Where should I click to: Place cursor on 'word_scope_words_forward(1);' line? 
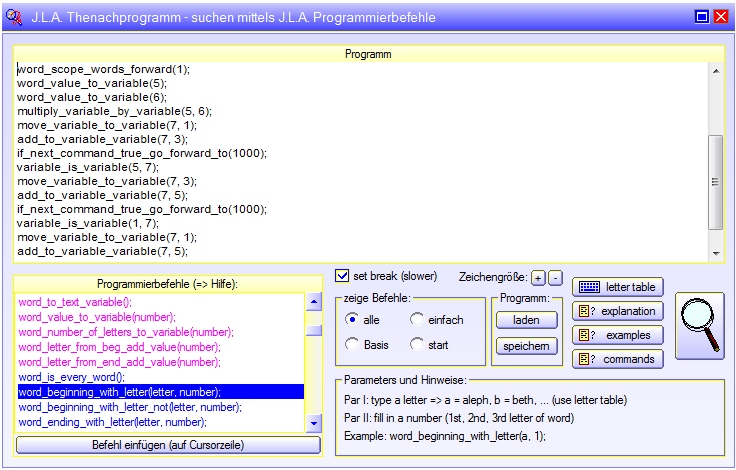click(103, 69)
